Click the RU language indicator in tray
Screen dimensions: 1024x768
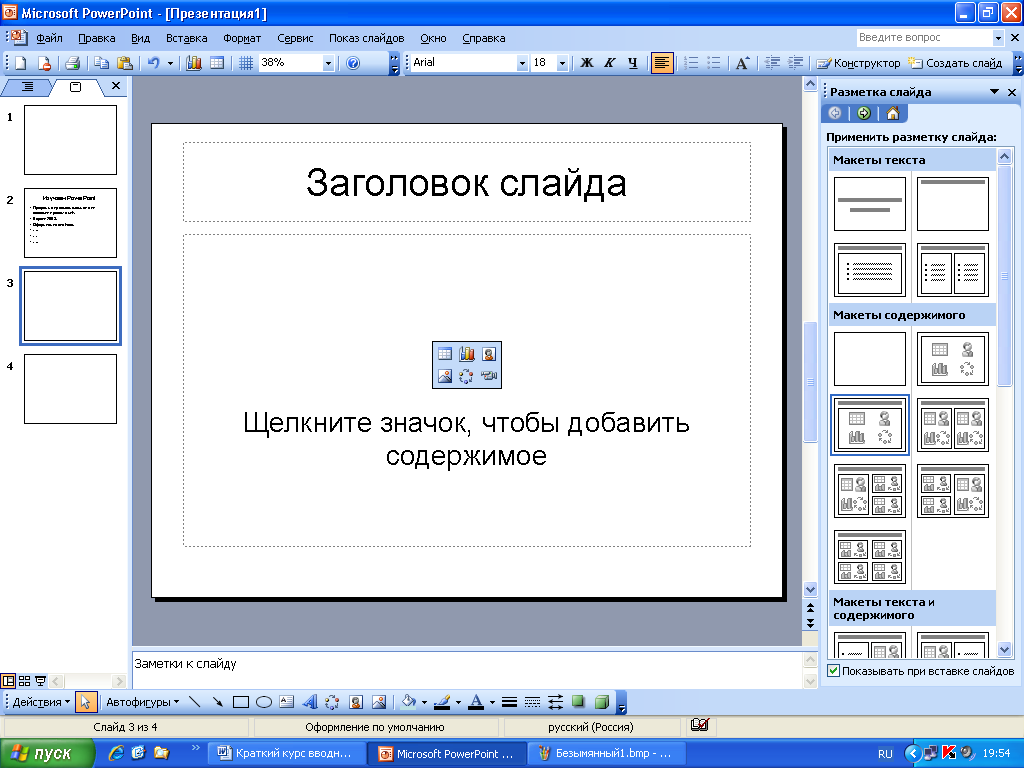[886, 754]
